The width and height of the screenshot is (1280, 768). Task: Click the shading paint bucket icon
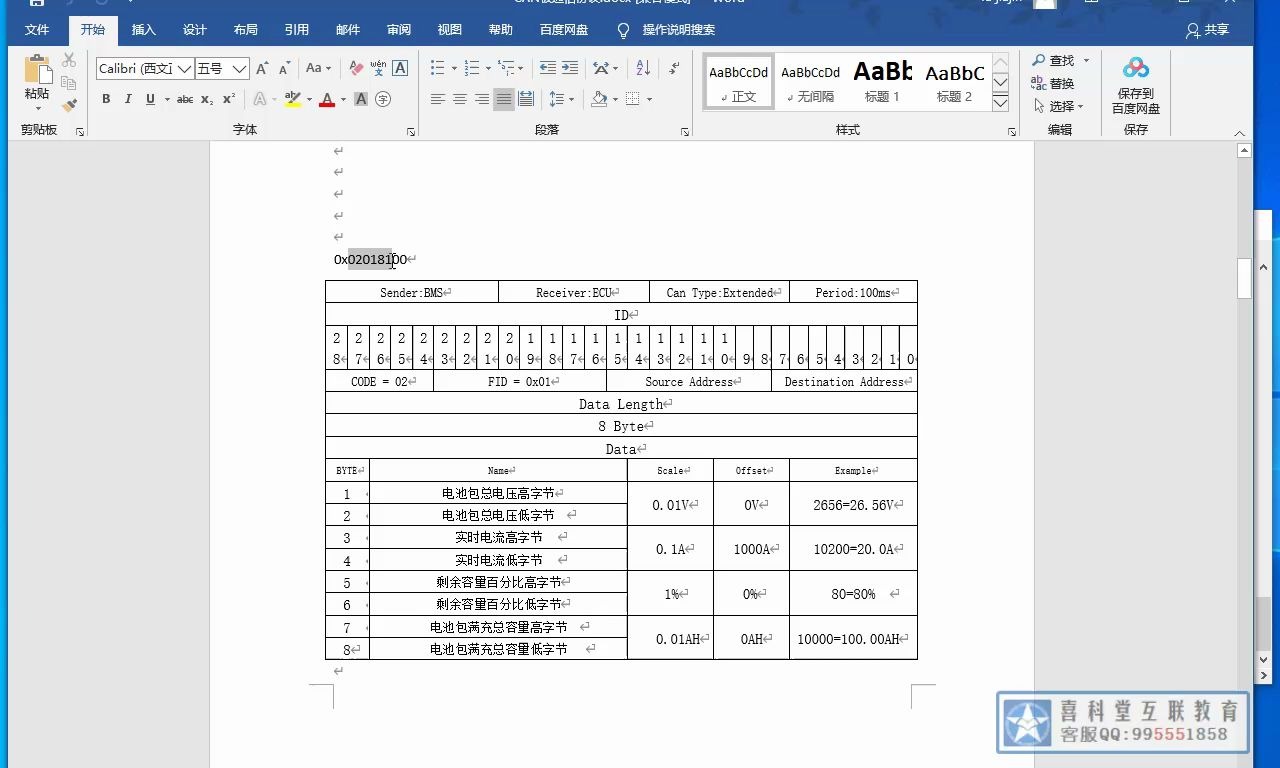[599, 99]
